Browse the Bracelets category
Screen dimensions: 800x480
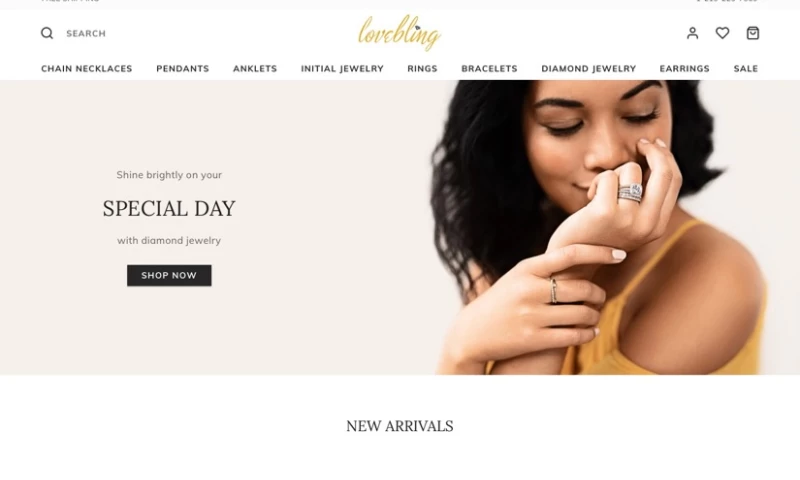point(489,68)
